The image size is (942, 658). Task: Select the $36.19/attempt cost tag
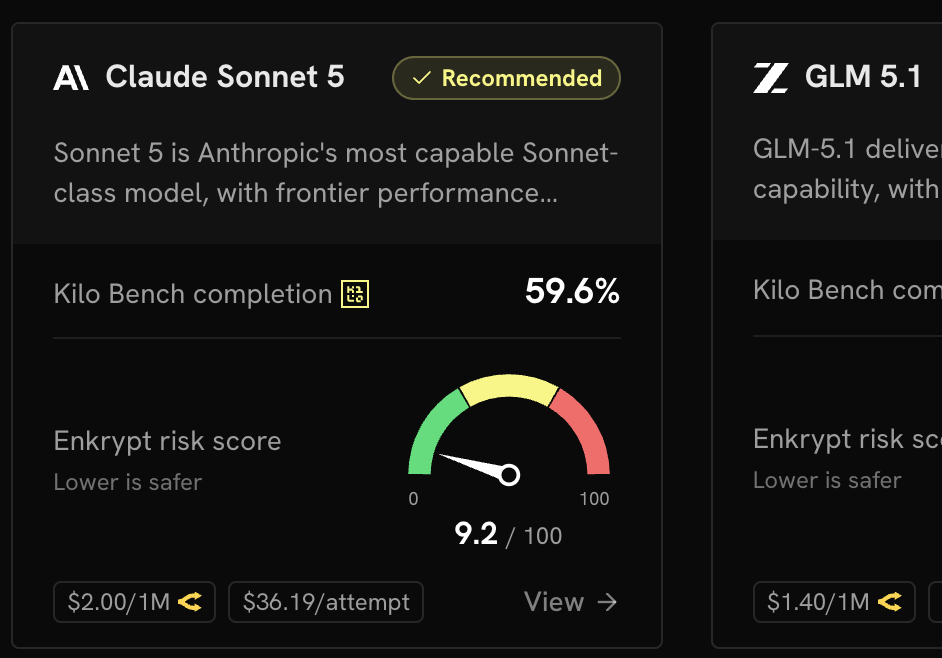pyautogui.click(x=326, y=602)
